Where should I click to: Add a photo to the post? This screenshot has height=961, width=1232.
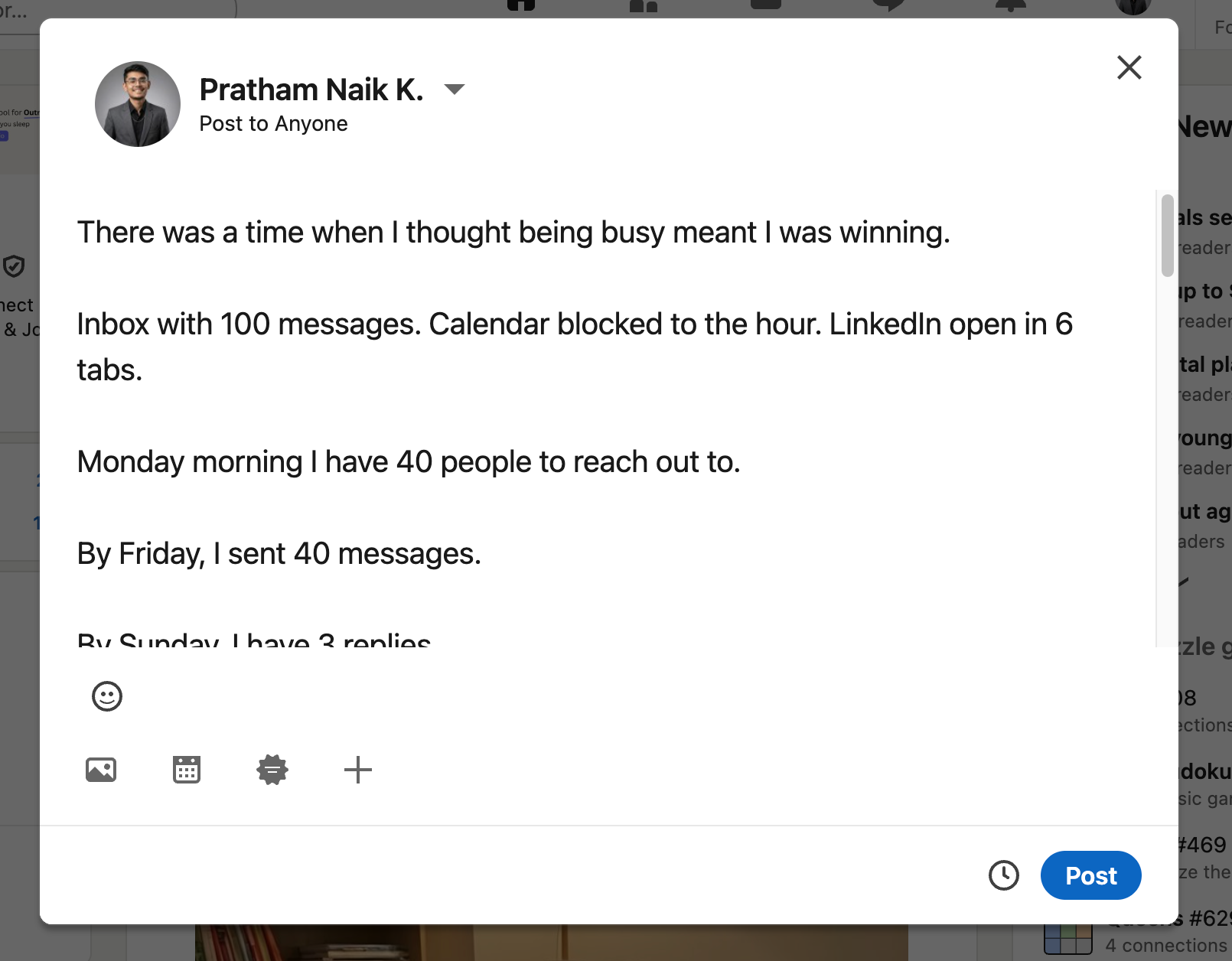101,769
